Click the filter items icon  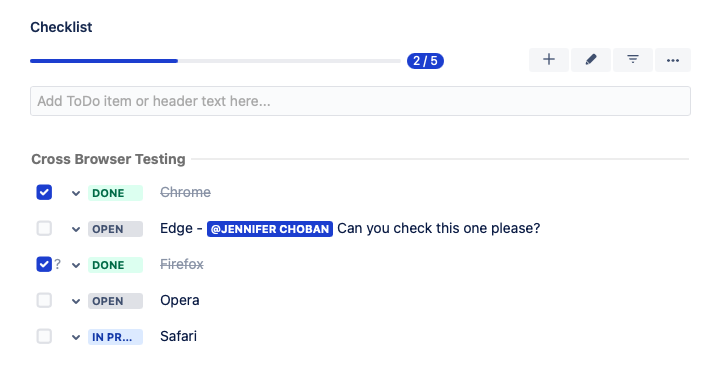[633, 60]
